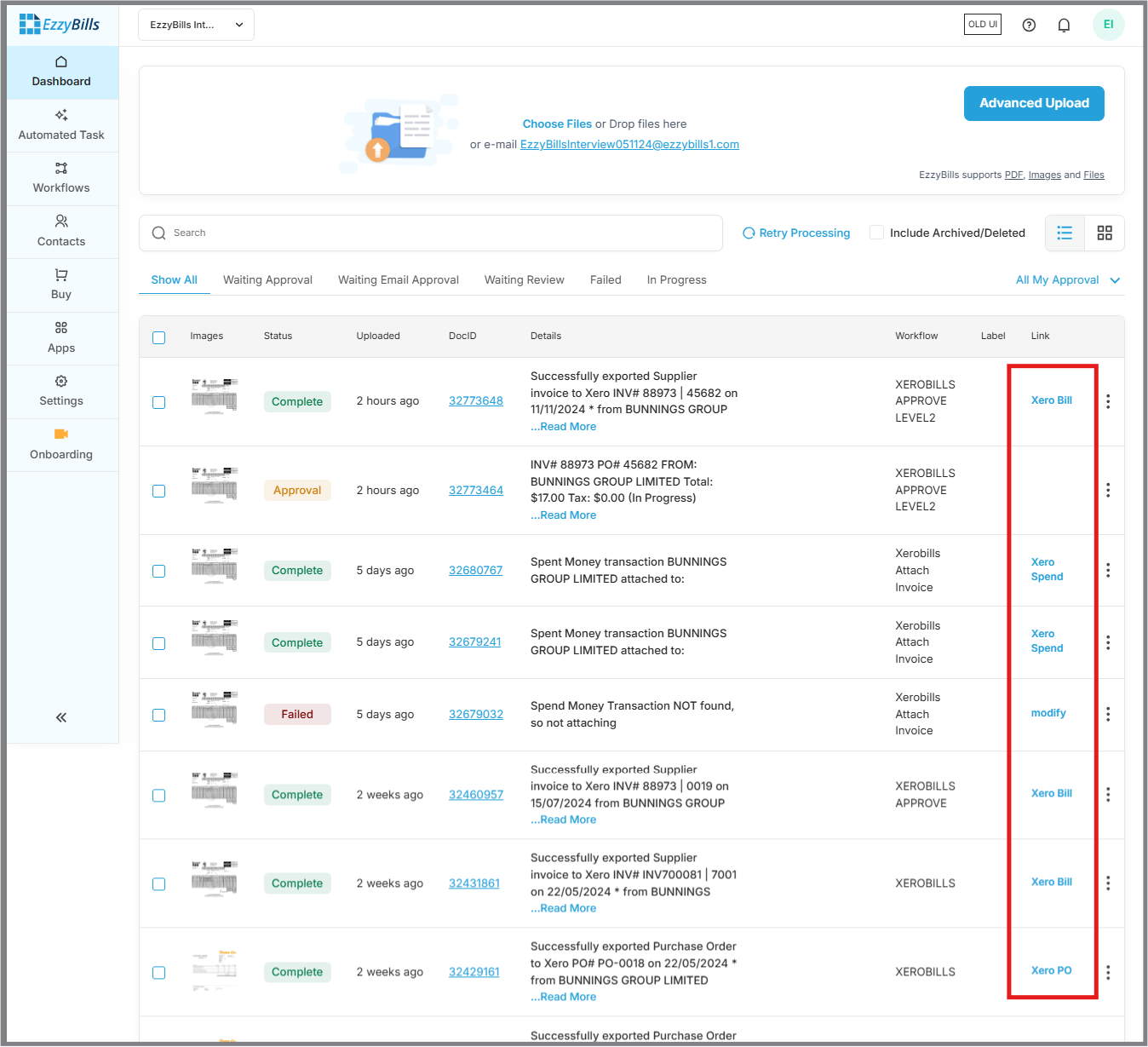Switch to list view layout

(1065, 233)
